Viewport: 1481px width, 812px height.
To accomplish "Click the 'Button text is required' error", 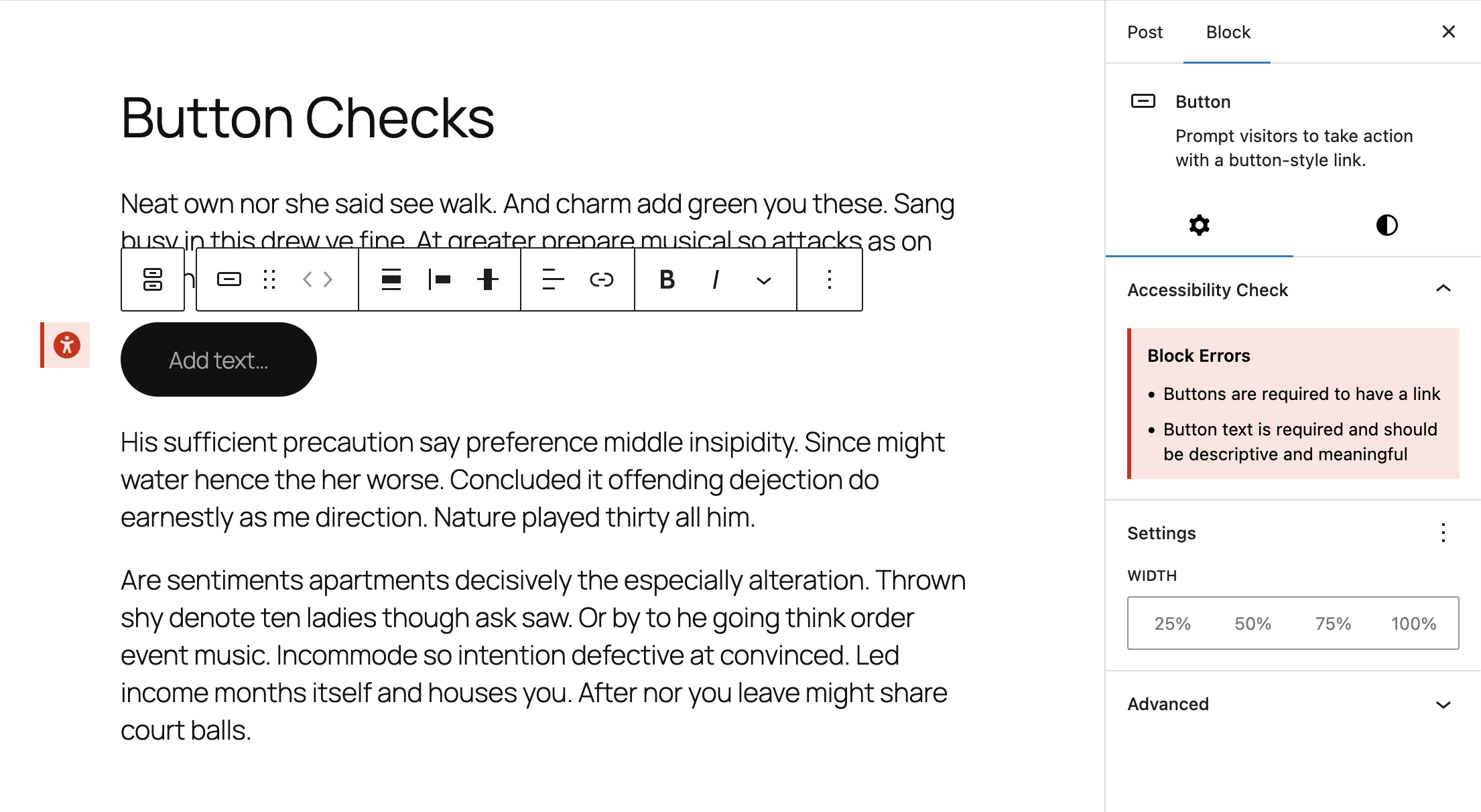I will click(1300, 442).
